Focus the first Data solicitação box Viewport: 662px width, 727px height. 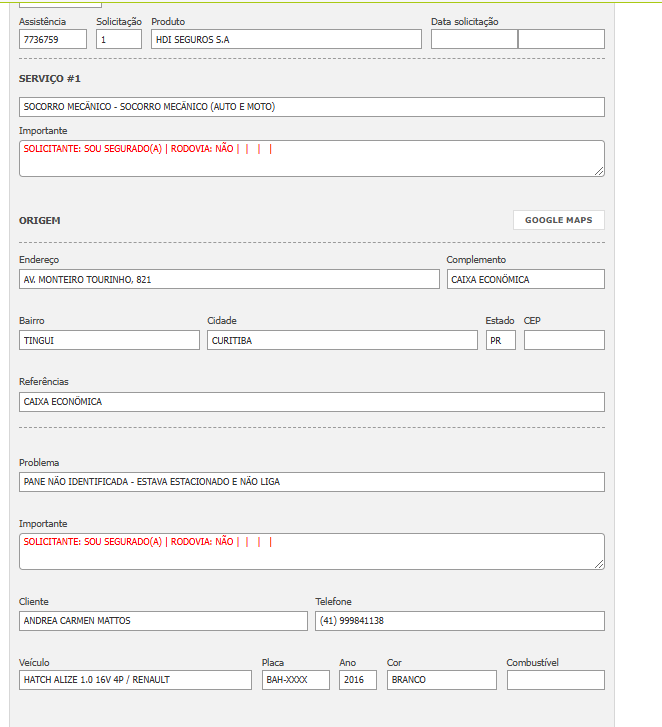pos(474,40)
